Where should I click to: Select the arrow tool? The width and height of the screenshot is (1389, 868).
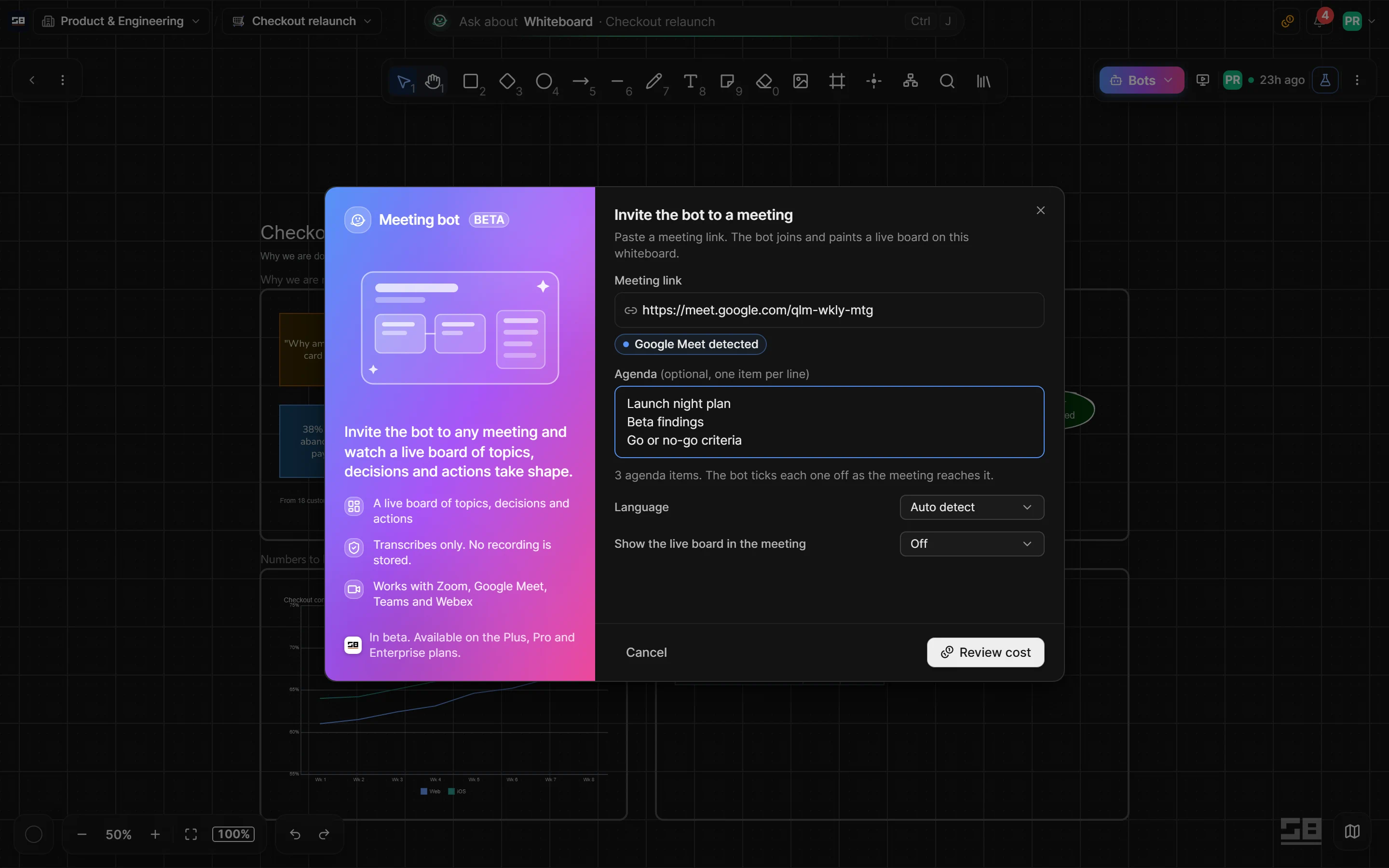click(581, 81)
